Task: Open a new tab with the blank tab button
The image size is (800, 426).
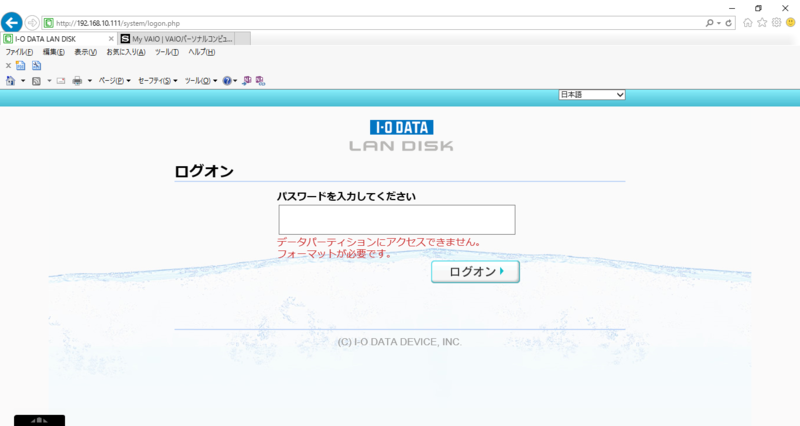Action: 243,39
